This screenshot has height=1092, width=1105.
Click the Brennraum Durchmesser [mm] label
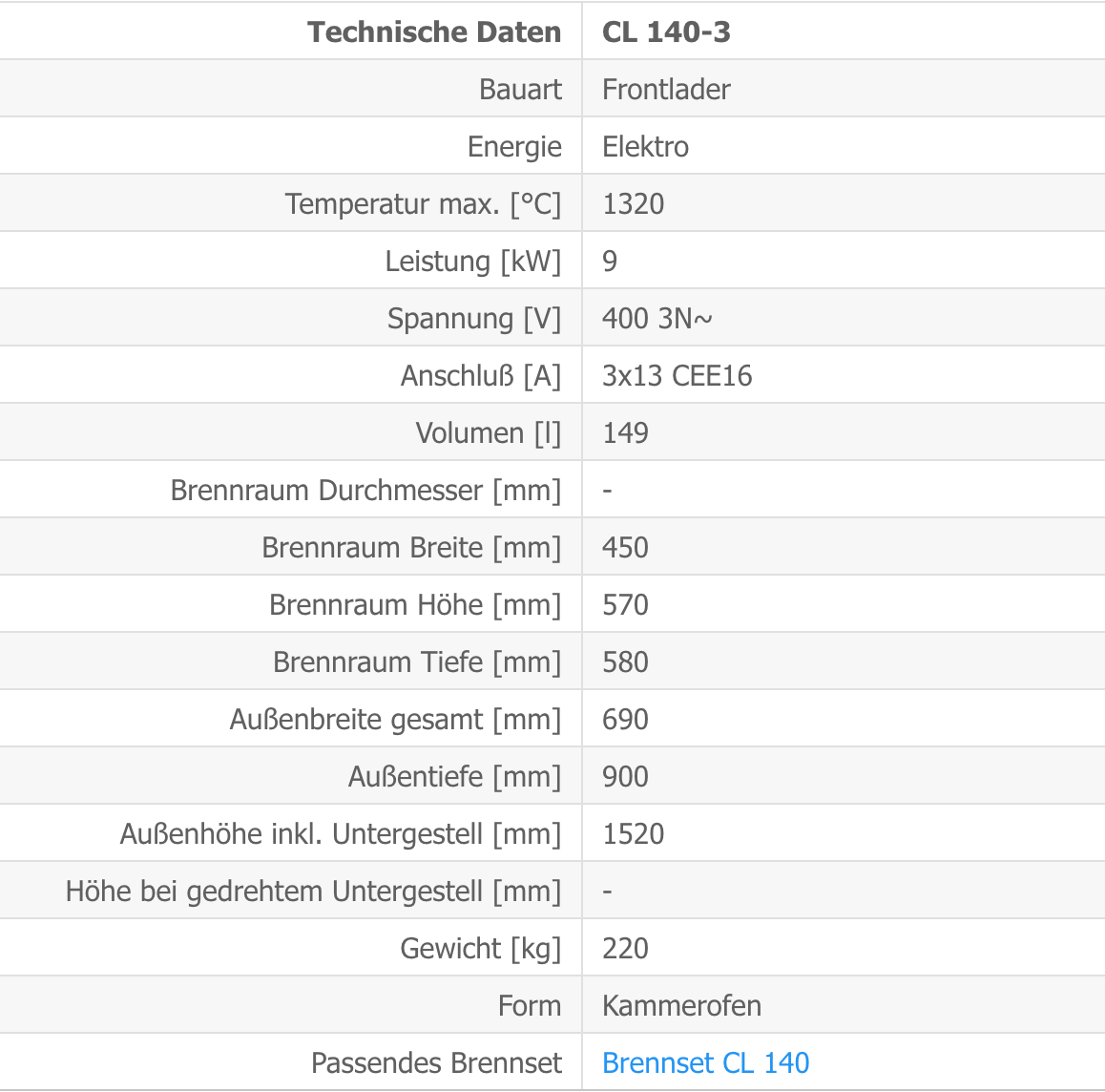click(365, 490)
